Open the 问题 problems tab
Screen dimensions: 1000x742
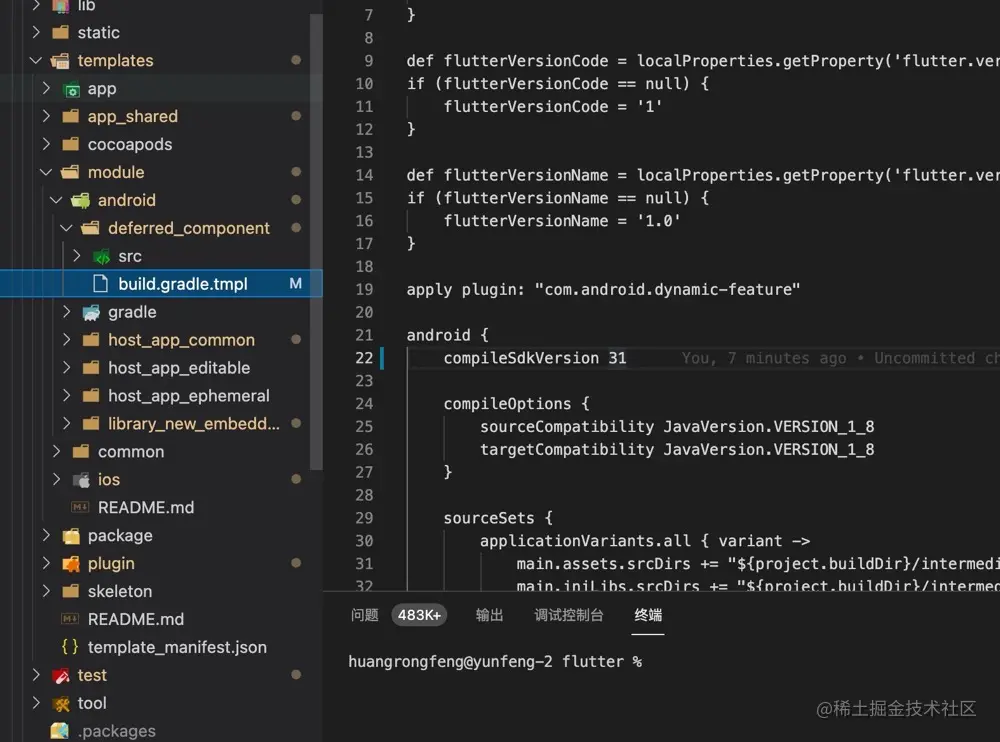pyautogui.click(x=364, y=615)
